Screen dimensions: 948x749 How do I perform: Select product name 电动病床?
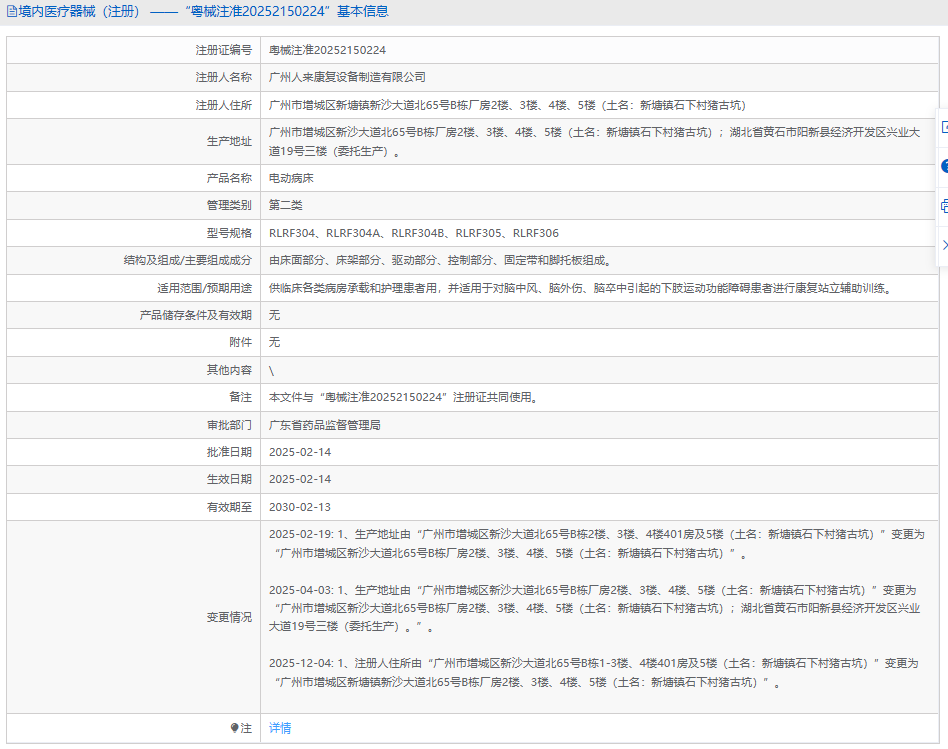(291, 178)
